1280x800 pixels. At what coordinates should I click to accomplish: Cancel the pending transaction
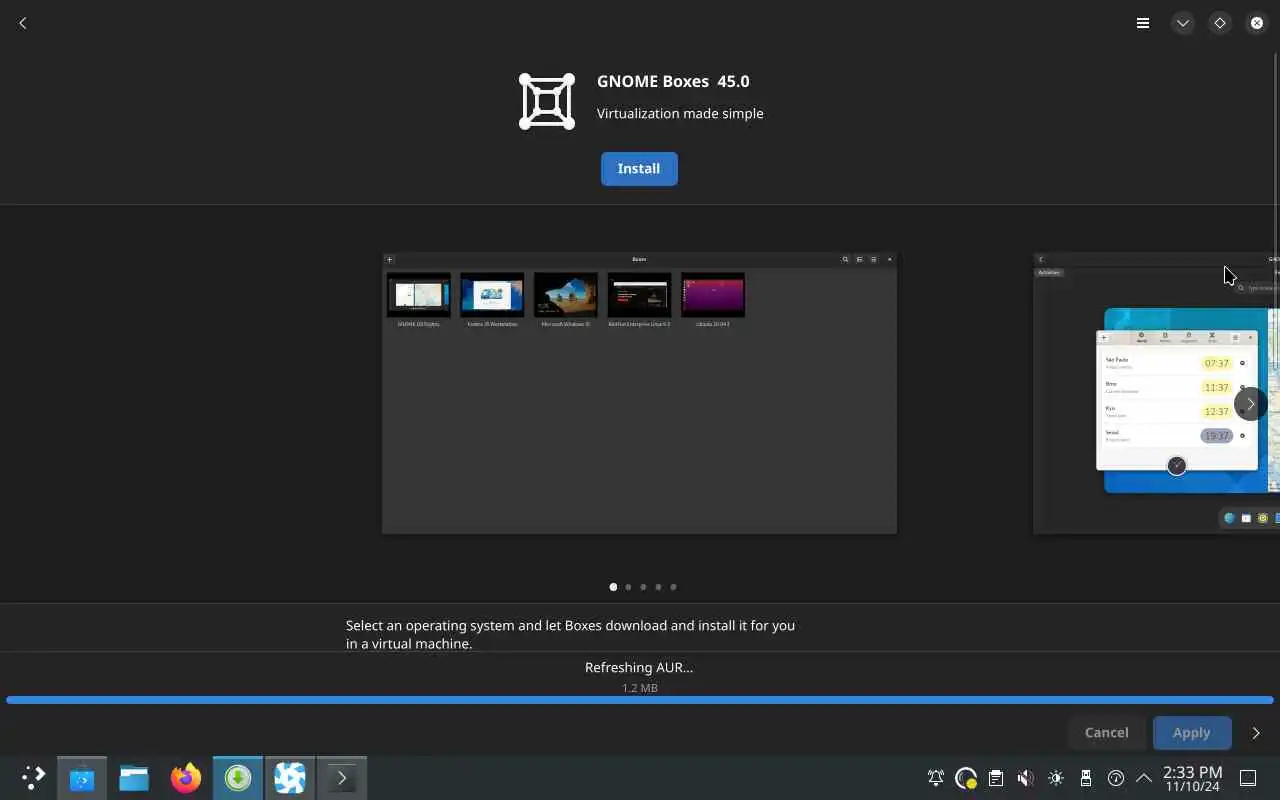[x=1106, y=732]
